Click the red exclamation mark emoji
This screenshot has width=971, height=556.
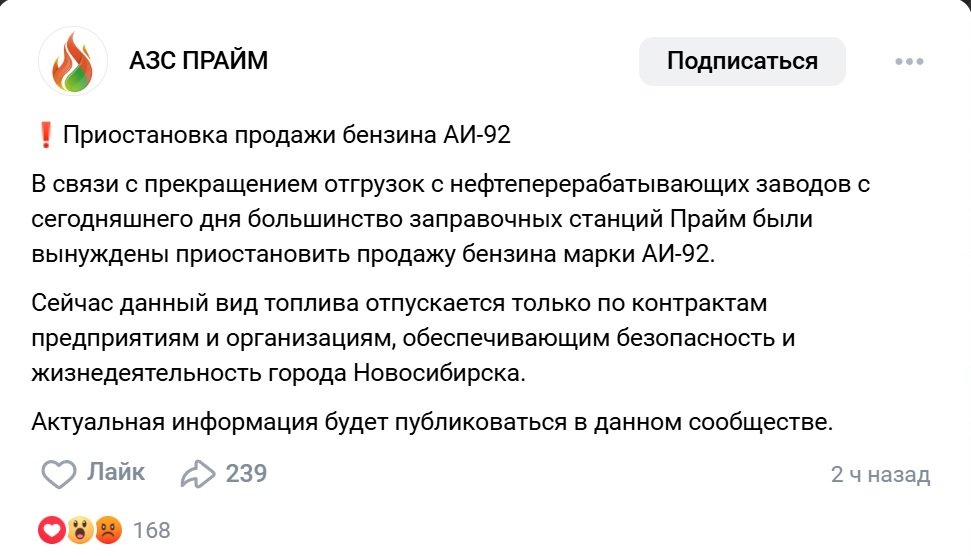tap(44, 135)
